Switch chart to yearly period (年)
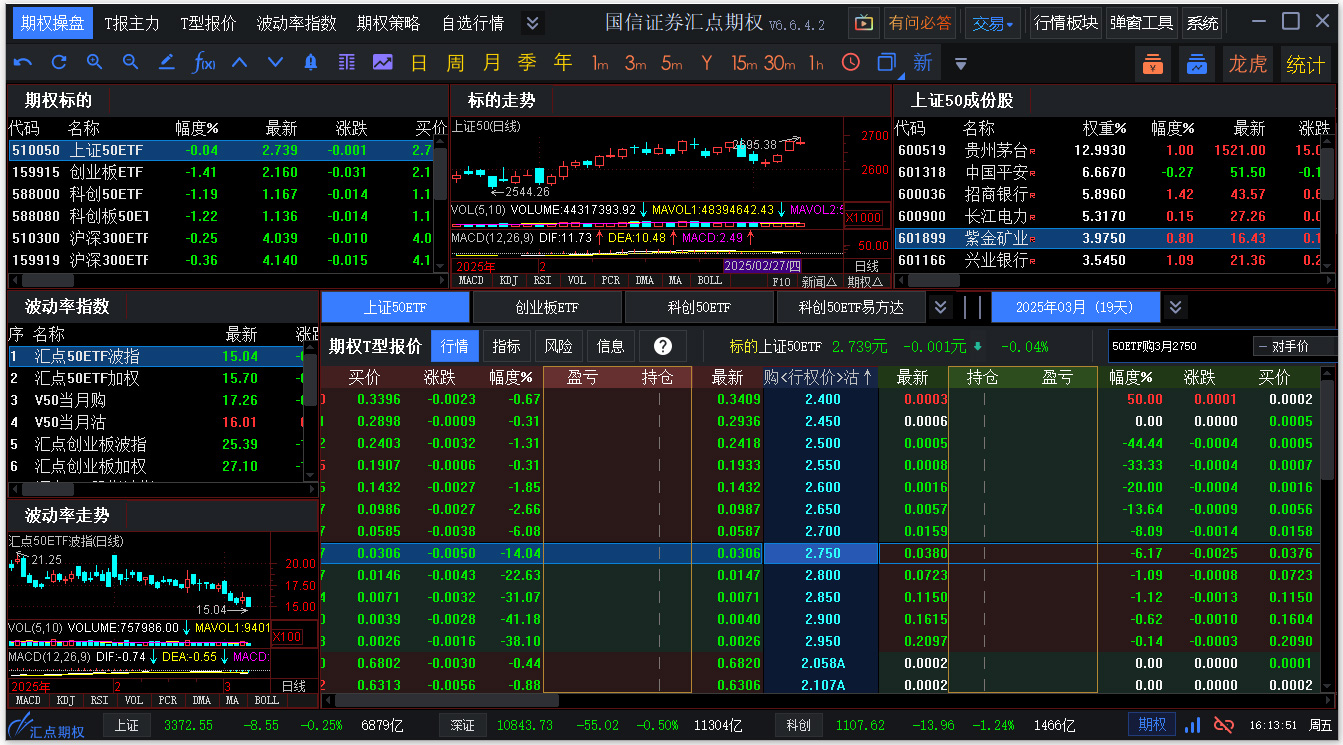1343x745 pixels. 563,63
